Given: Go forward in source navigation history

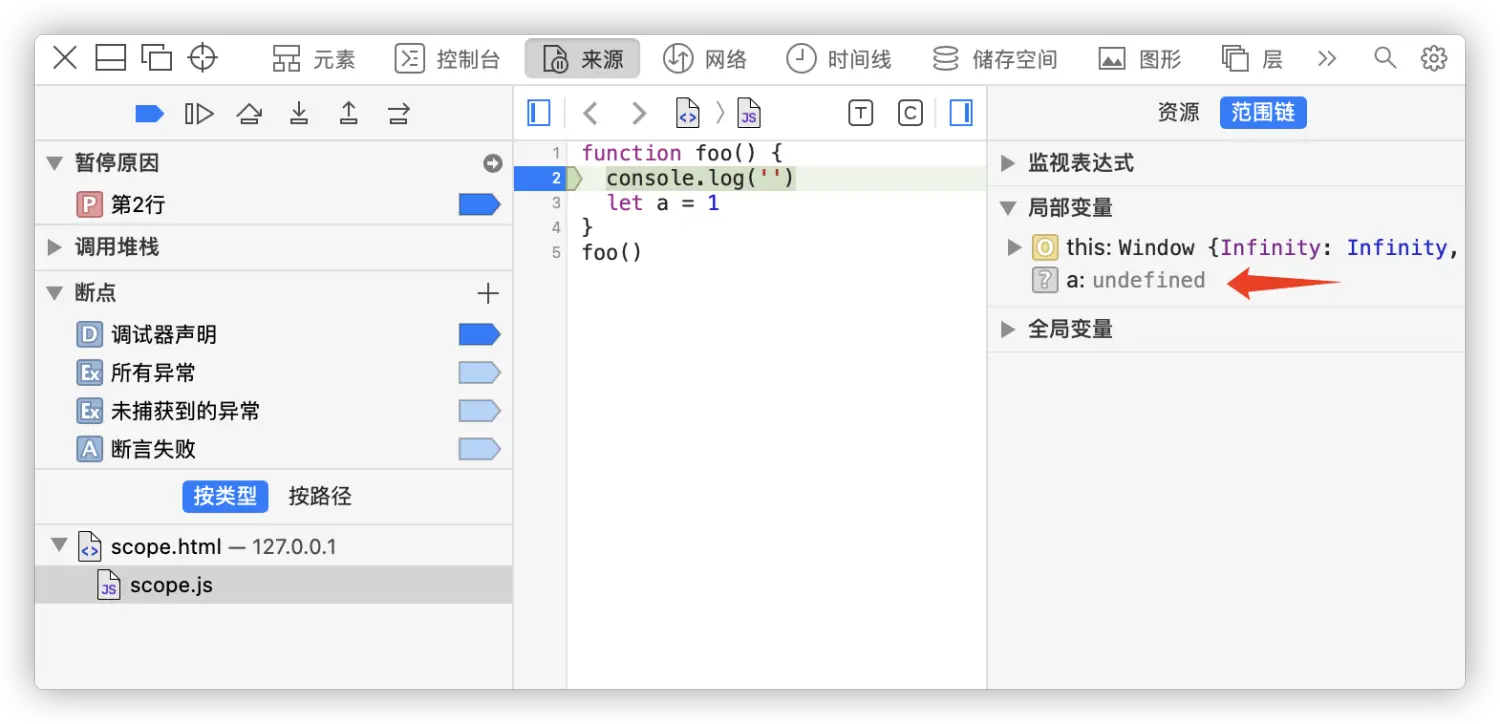Looking at the screenshot, I should (x=639, y=113).
